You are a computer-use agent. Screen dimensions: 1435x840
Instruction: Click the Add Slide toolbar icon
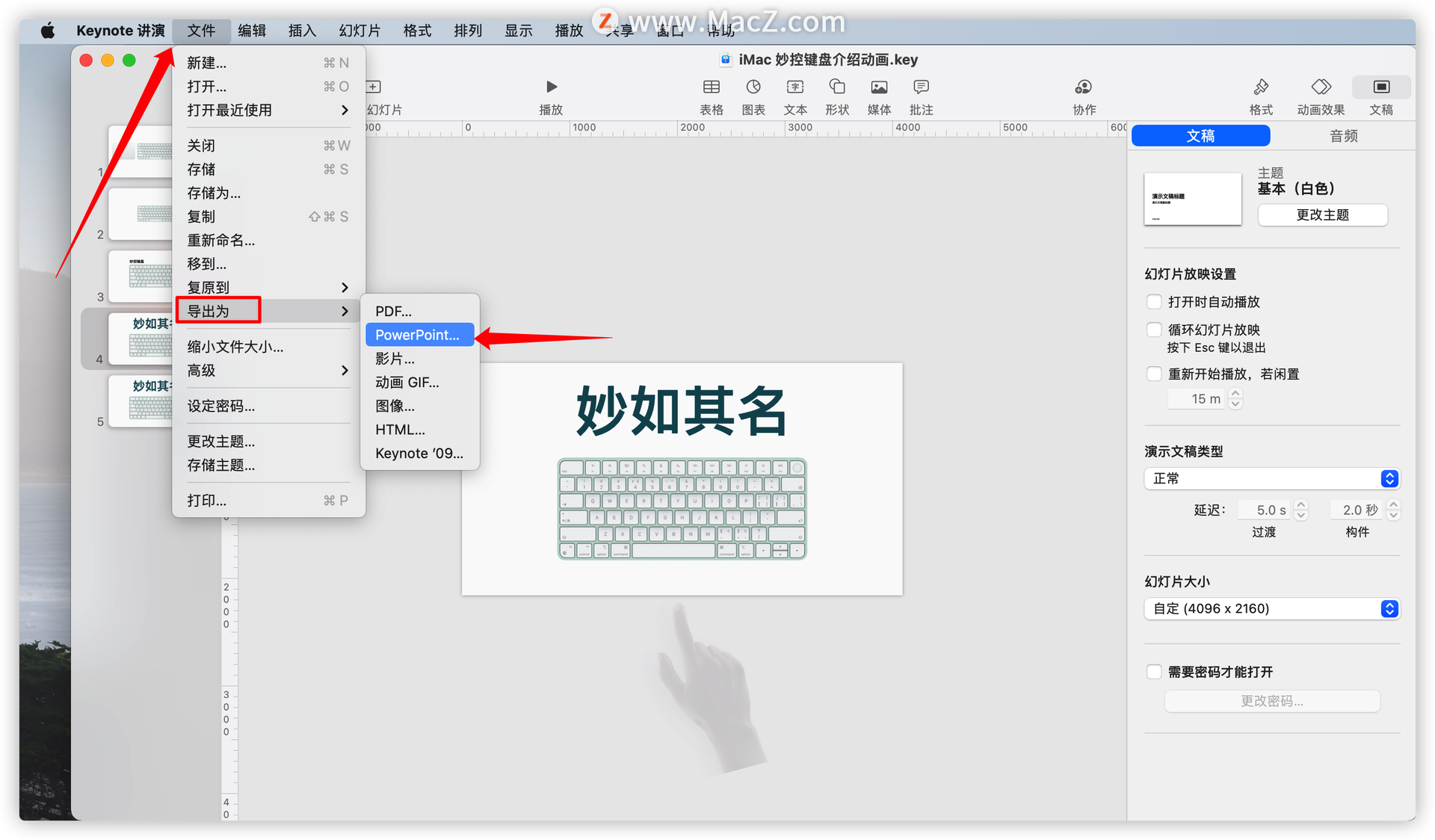(374, 87)
